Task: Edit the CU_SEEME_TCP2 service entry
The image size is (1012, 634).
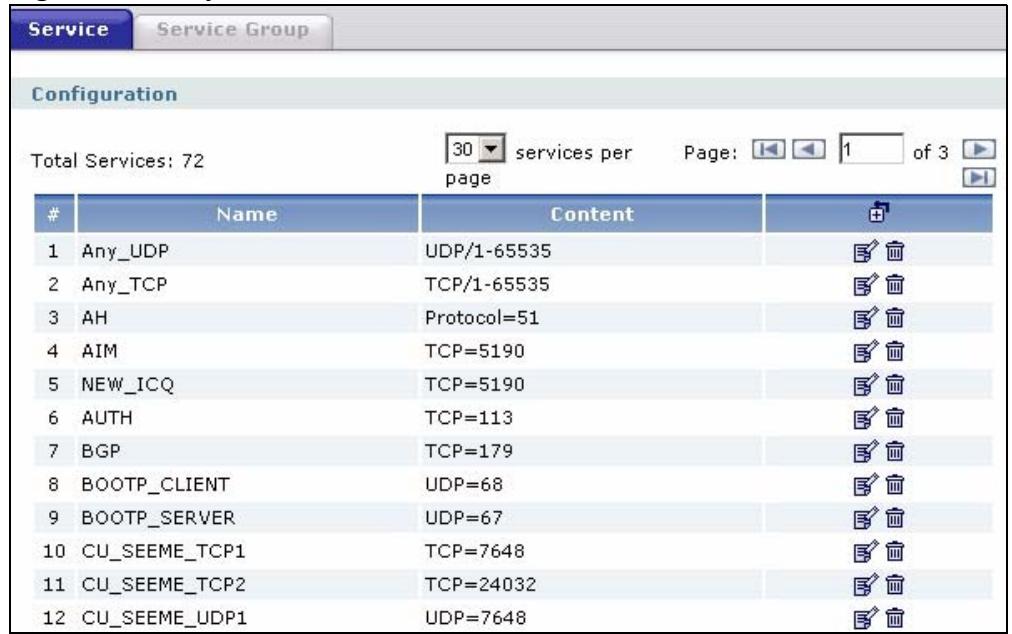Action: [865, 585]
